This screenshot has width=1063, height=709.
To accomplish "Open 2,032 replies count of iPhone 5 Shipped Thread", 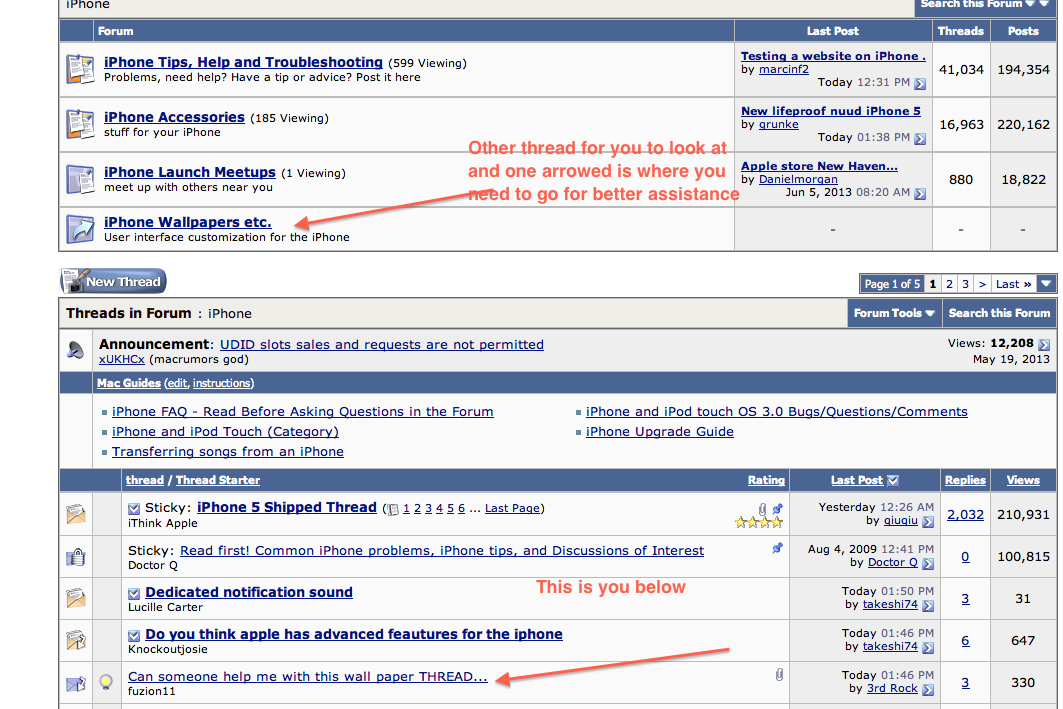I will click(x=965, y=514).
